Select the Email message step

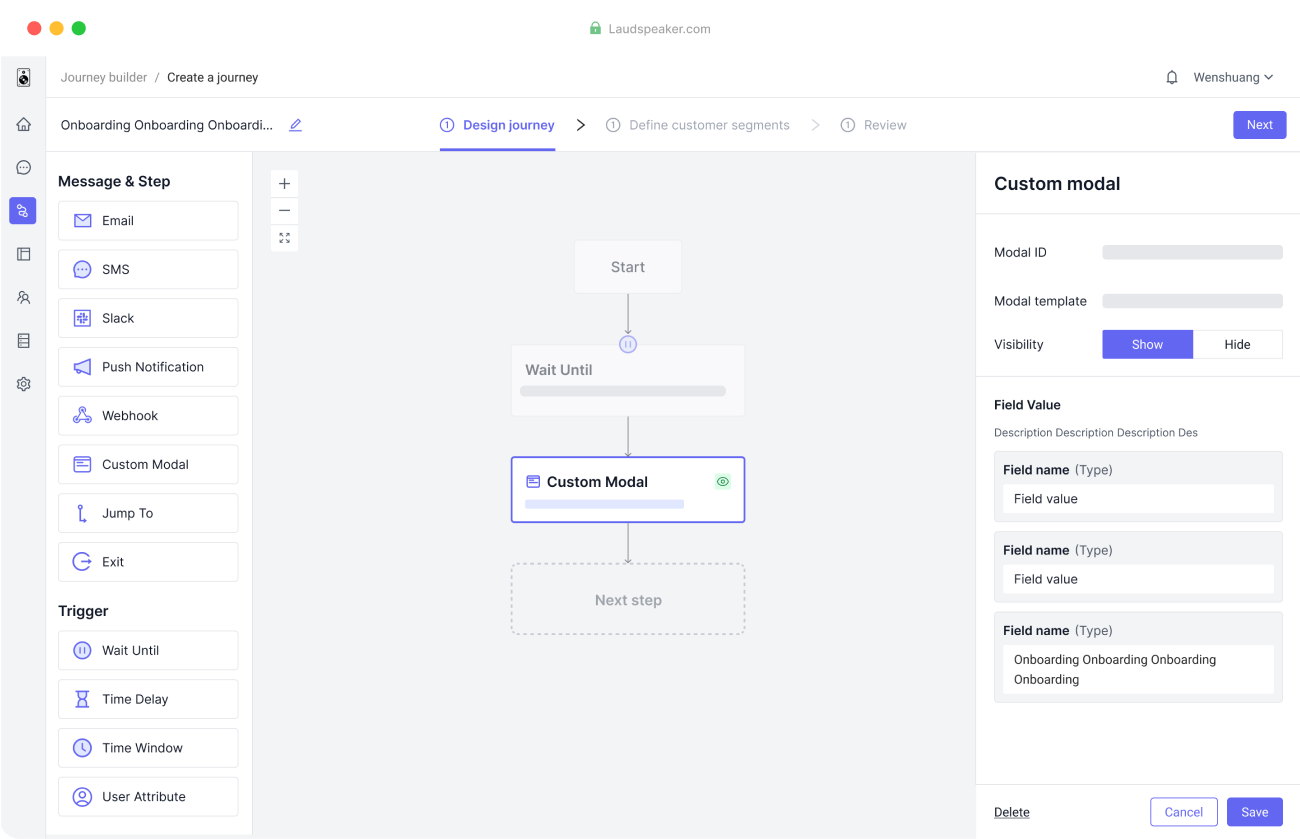pyautogui.click(x=148, y=220)
